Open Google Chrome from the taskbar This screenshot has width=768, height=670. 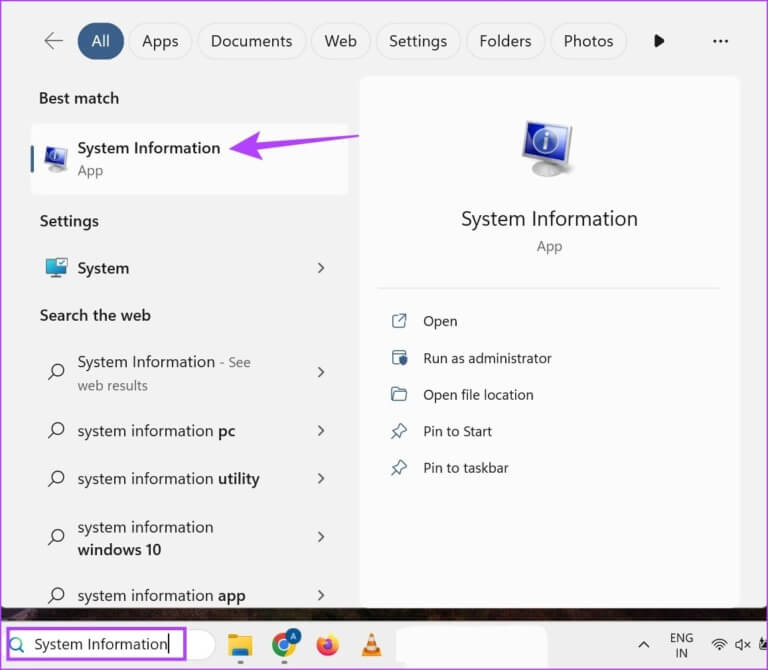pos(285,644)
